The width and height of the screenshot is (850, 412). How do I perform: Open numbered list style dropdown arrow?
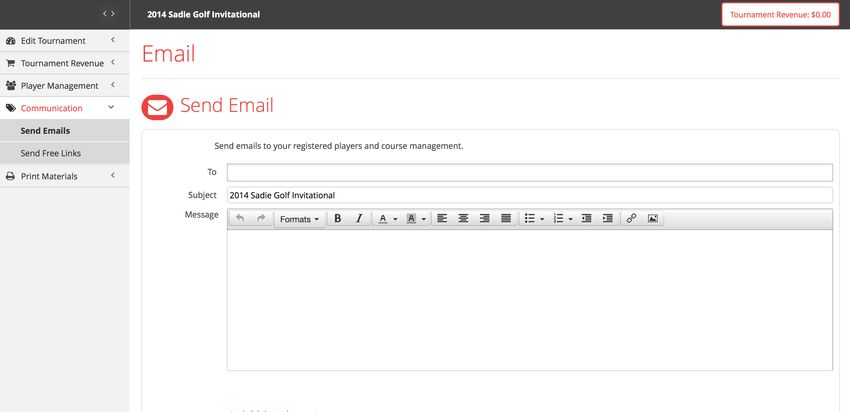click(570, 219)
